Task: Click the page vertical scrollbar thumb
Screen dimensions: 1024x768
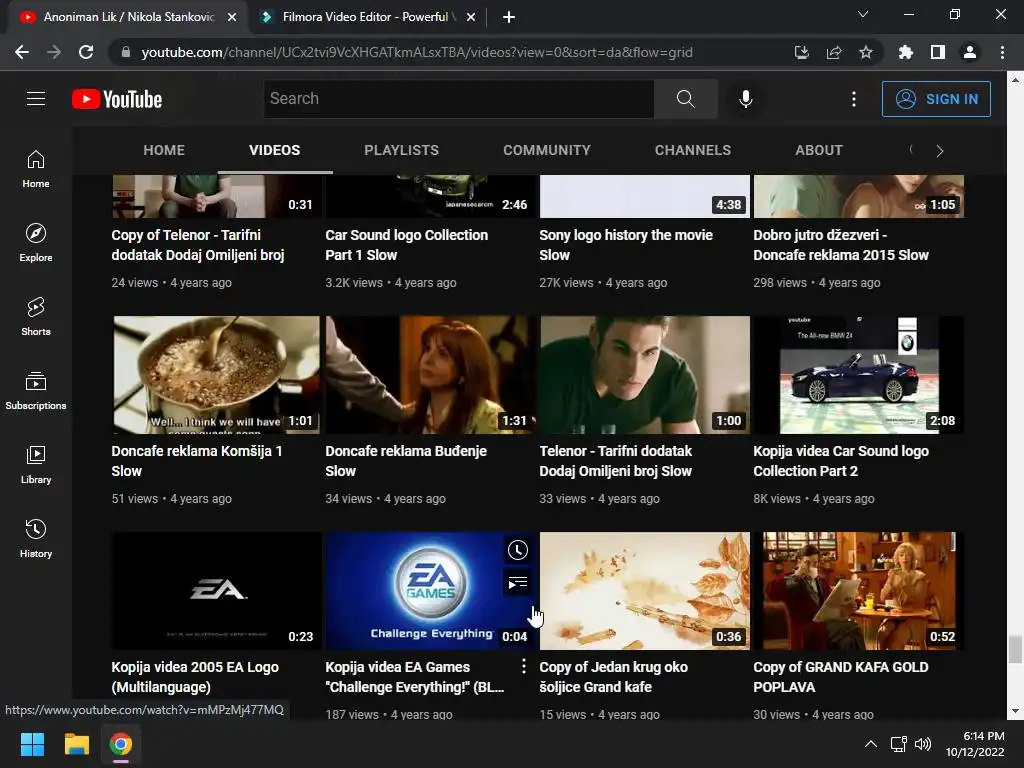Action: (x=1014, y=649)
